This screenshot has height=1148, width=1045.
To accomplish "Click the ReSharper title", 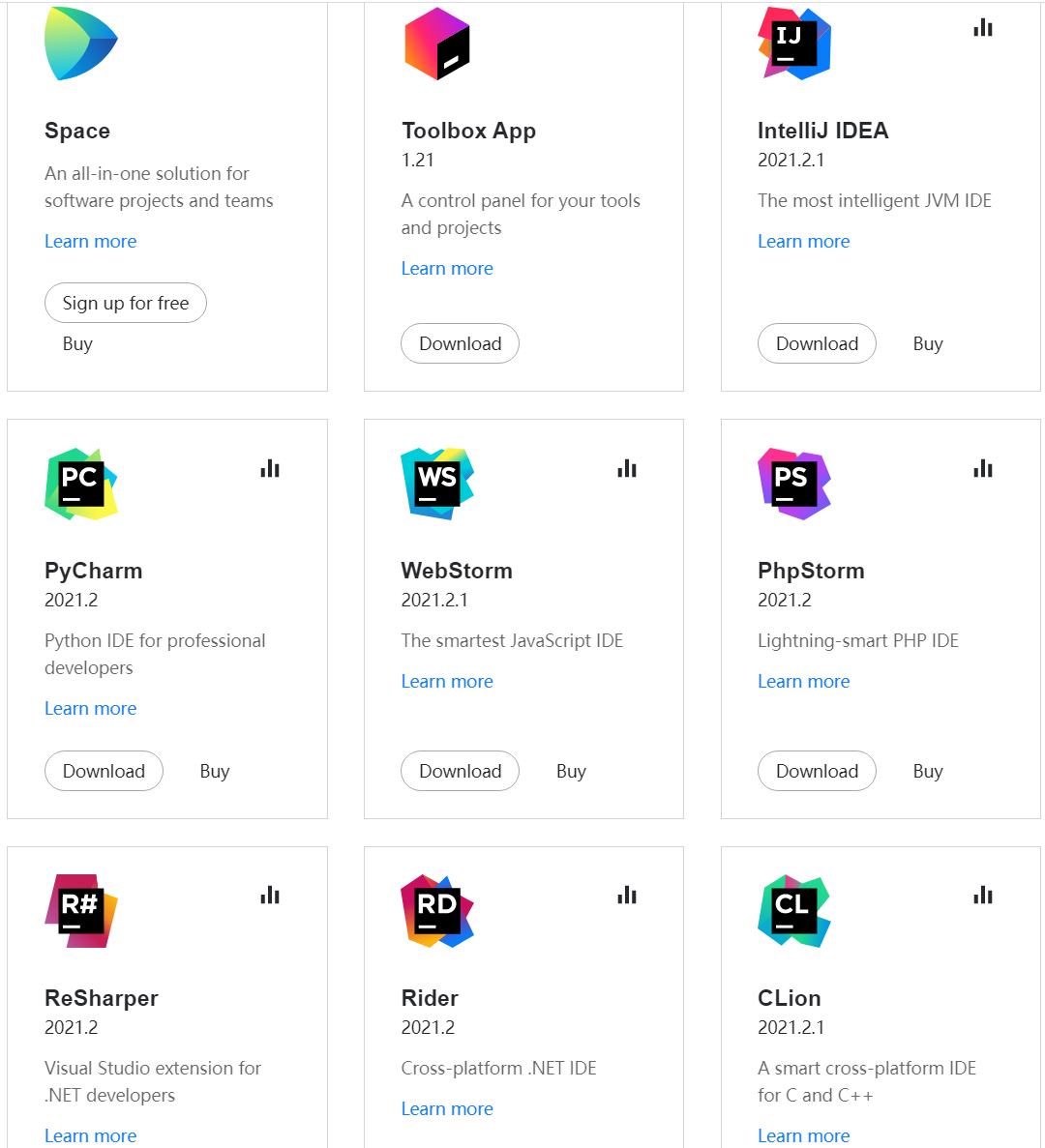I will click(102, 999).
